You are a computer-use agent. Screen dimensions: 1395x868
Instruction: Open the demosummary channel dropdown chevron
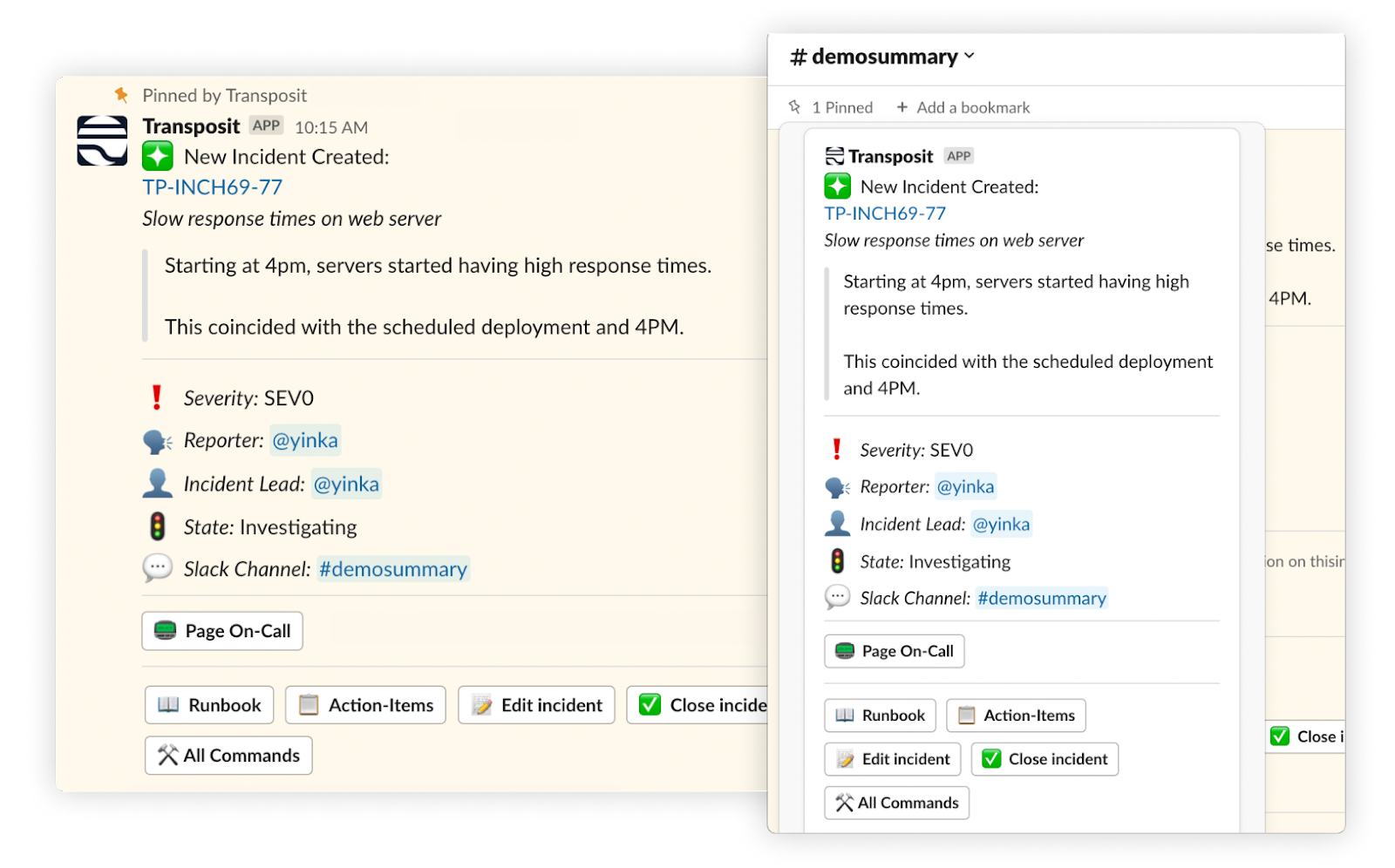pos(970,57)
